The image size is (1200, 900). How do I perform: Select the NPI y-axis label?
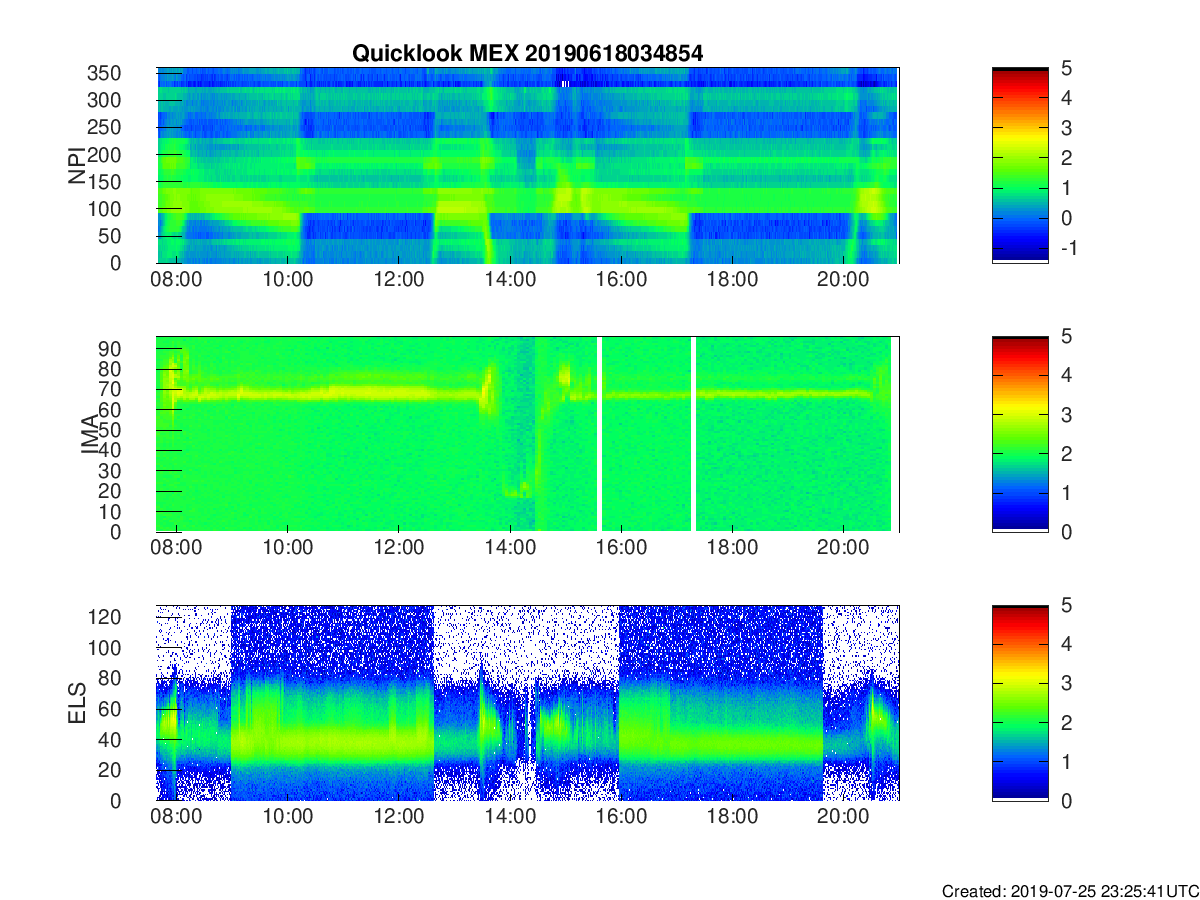coord(77,166)
